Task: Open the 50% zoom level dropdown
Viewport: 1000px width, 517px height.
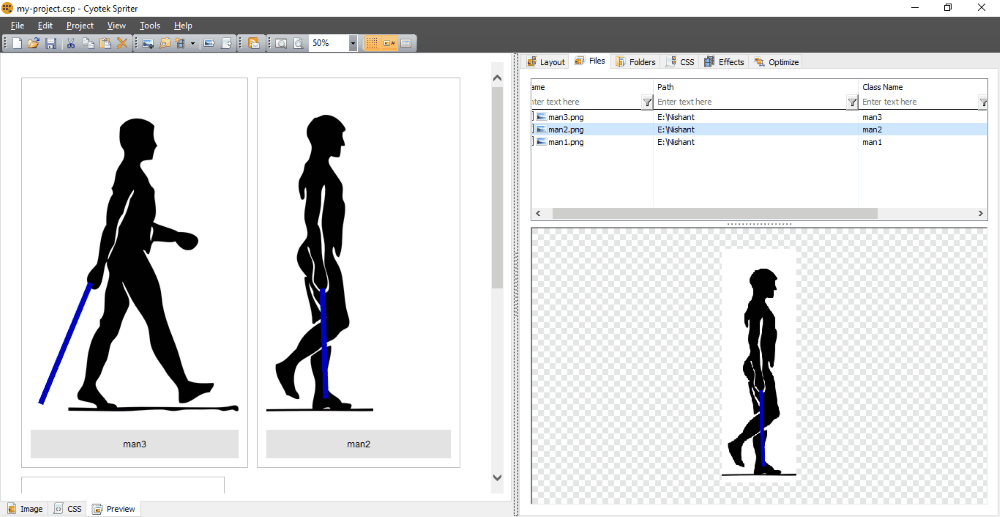Action: pyautogui.click(x=353, y=43)
